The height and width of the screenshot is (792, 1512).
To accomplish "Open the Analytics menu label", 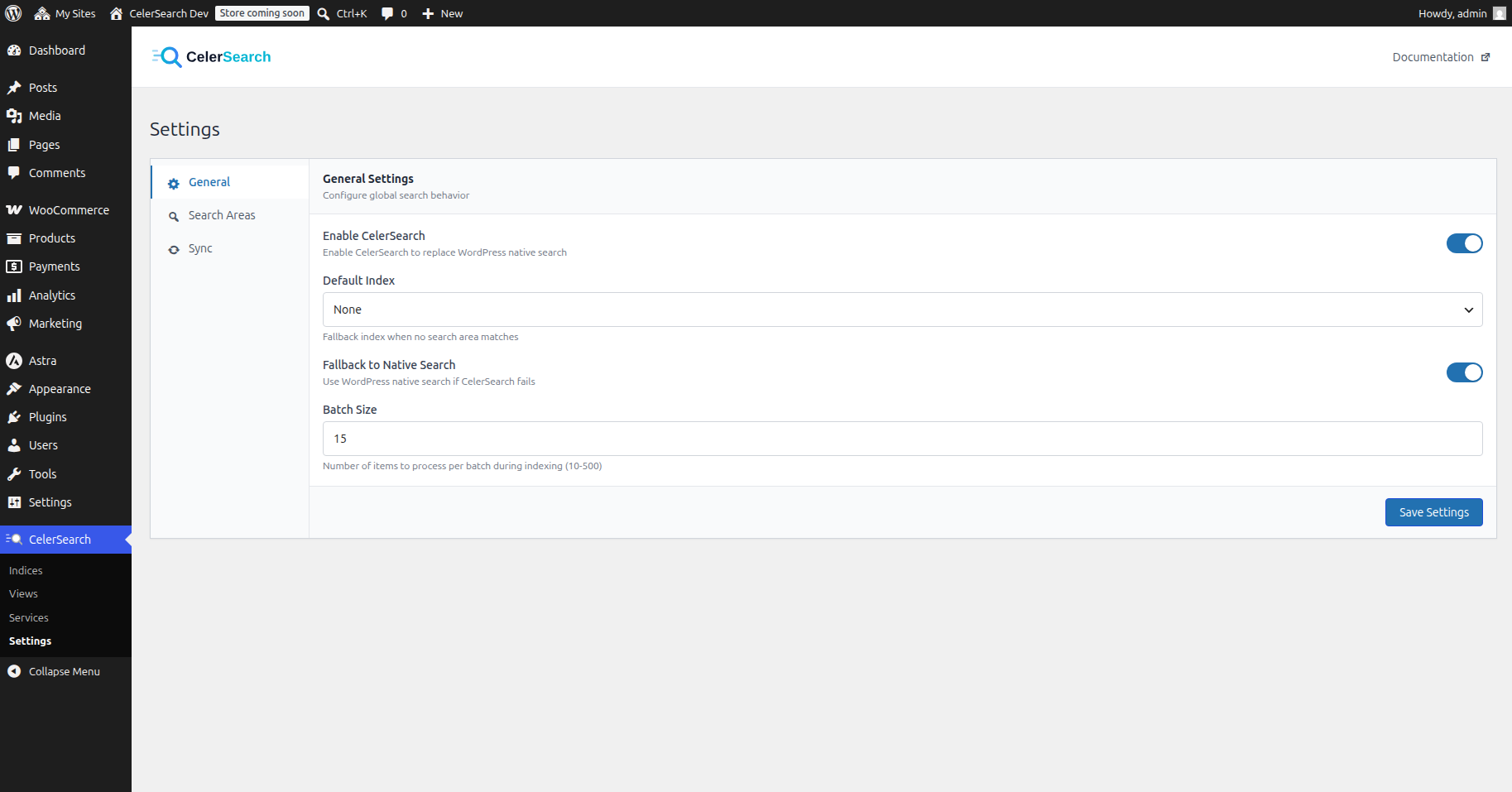I will [x=52, y=295].
